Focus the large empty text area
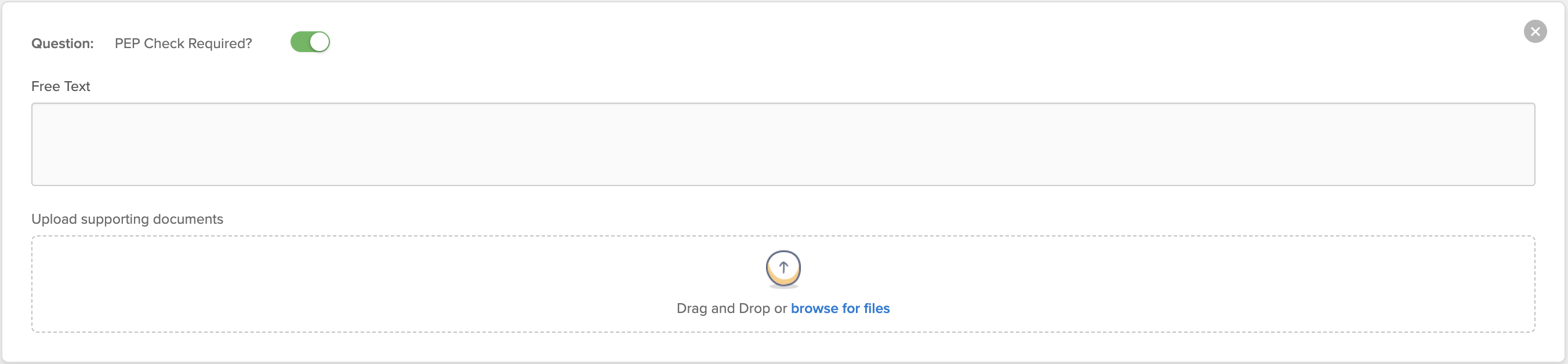This screenshot has width=1568, height=364. 783,144
